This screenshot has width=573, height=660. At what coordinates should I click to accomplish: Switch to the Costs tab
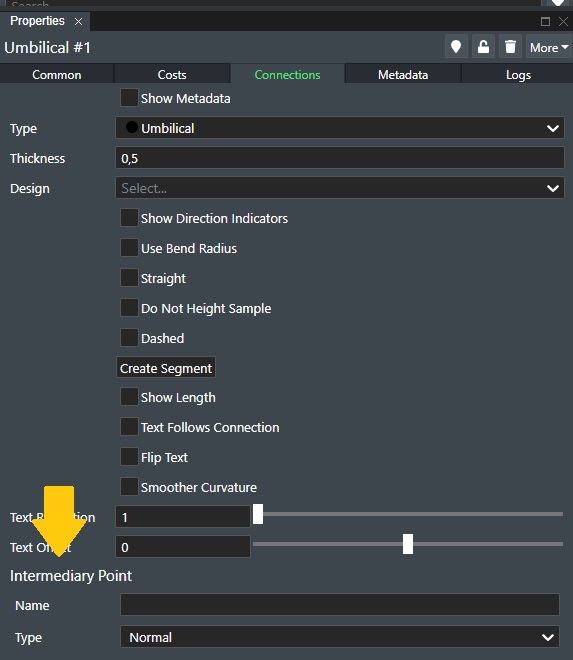172,75
